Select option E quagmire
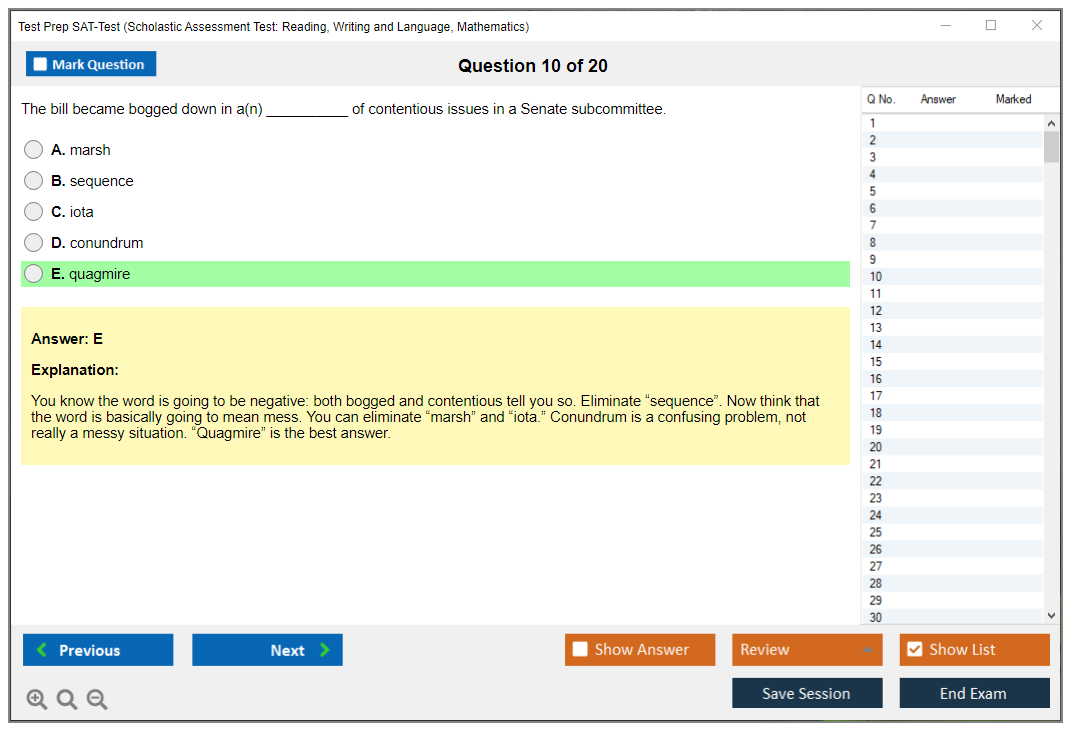 click(33, 274)
